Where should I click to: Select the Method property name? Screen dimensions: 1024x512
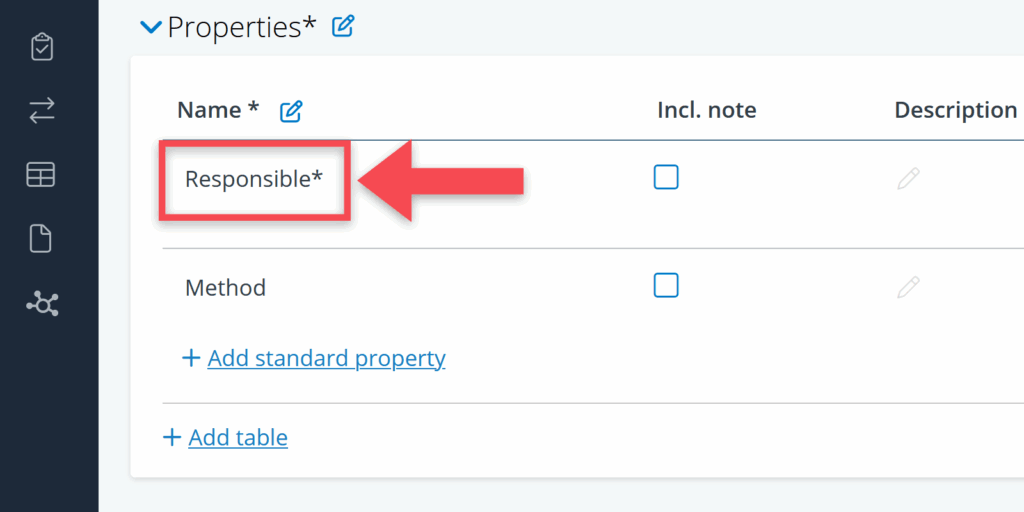point(226,288)
